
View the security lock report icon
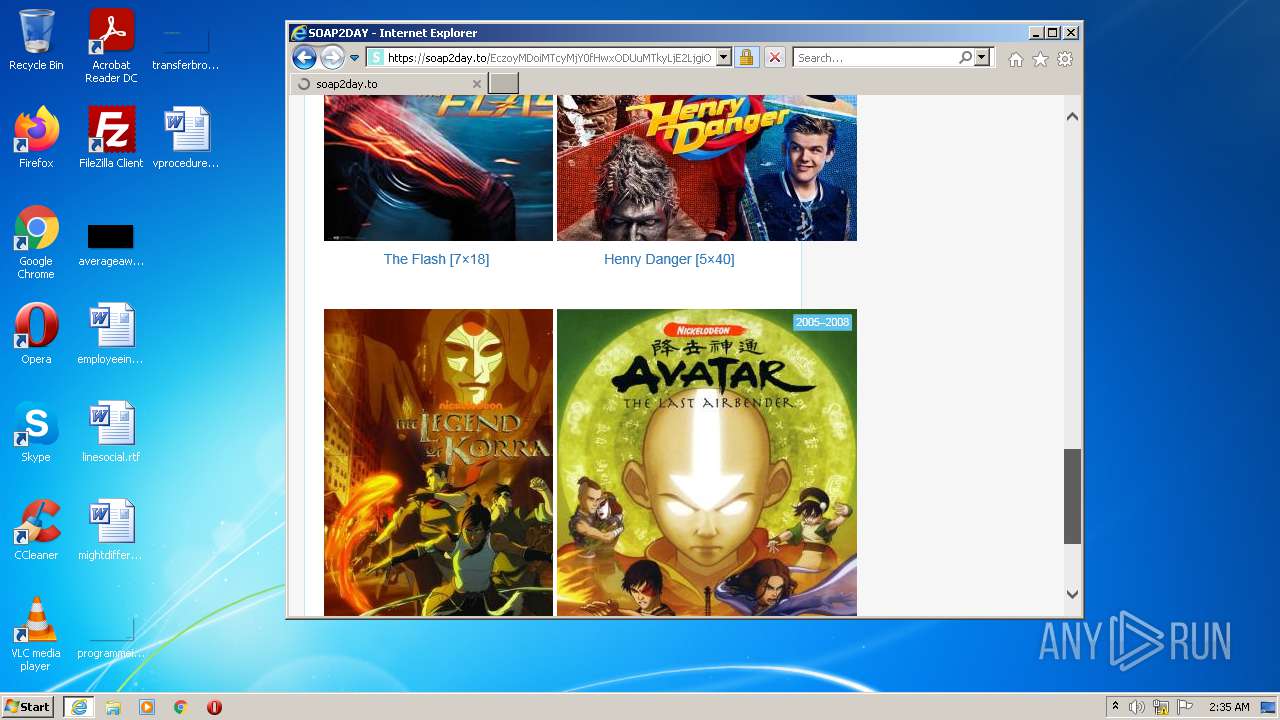(x=746, y=58)
